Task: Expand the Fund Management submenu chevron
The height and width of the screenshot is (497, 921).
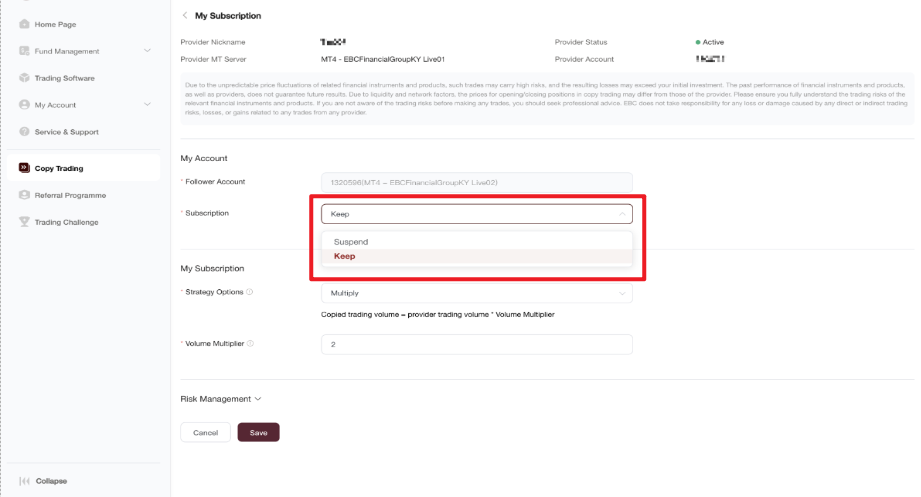Action: tap(147, 51)
